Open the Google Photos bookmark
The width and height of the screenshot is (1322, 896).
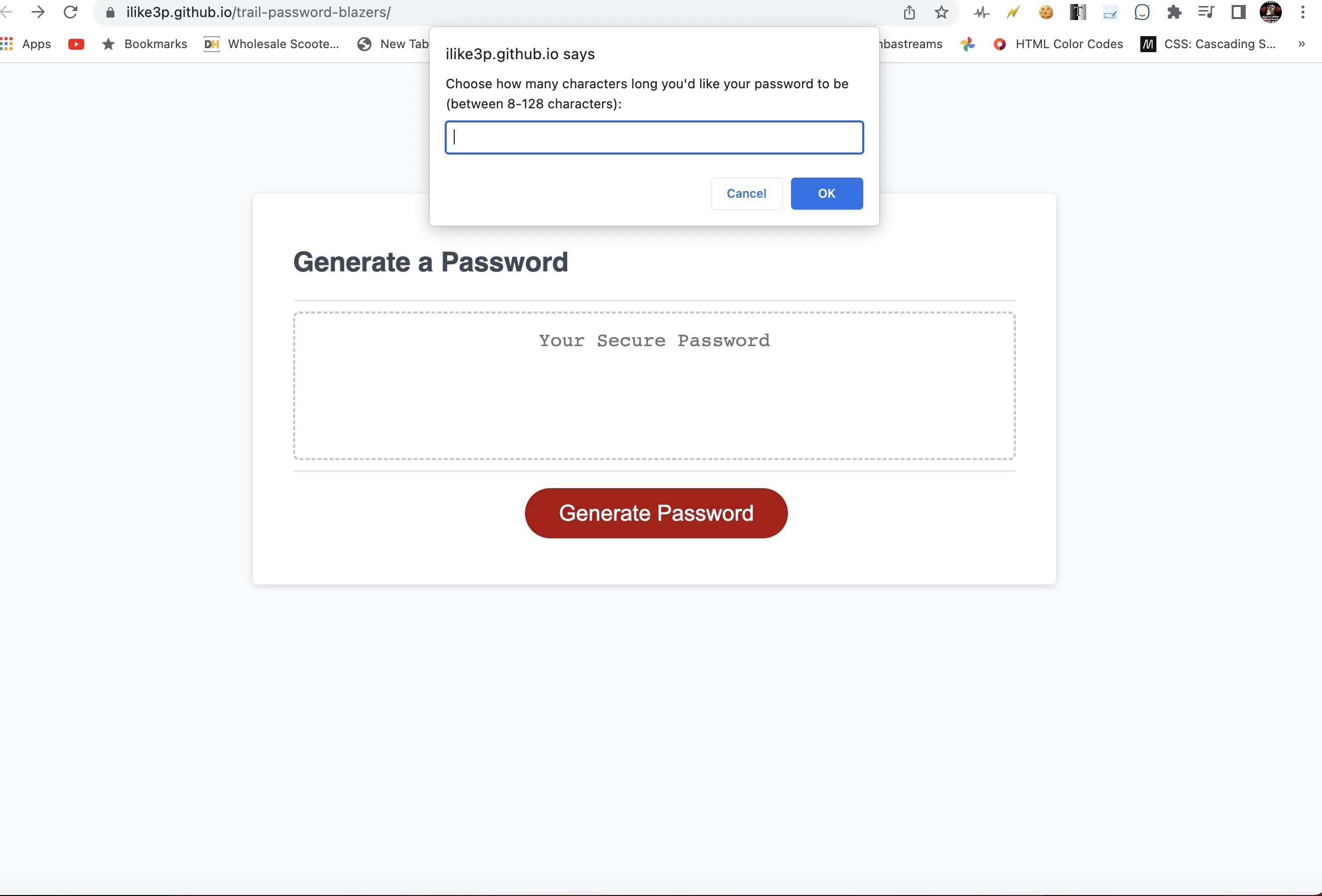pos(969,44)
